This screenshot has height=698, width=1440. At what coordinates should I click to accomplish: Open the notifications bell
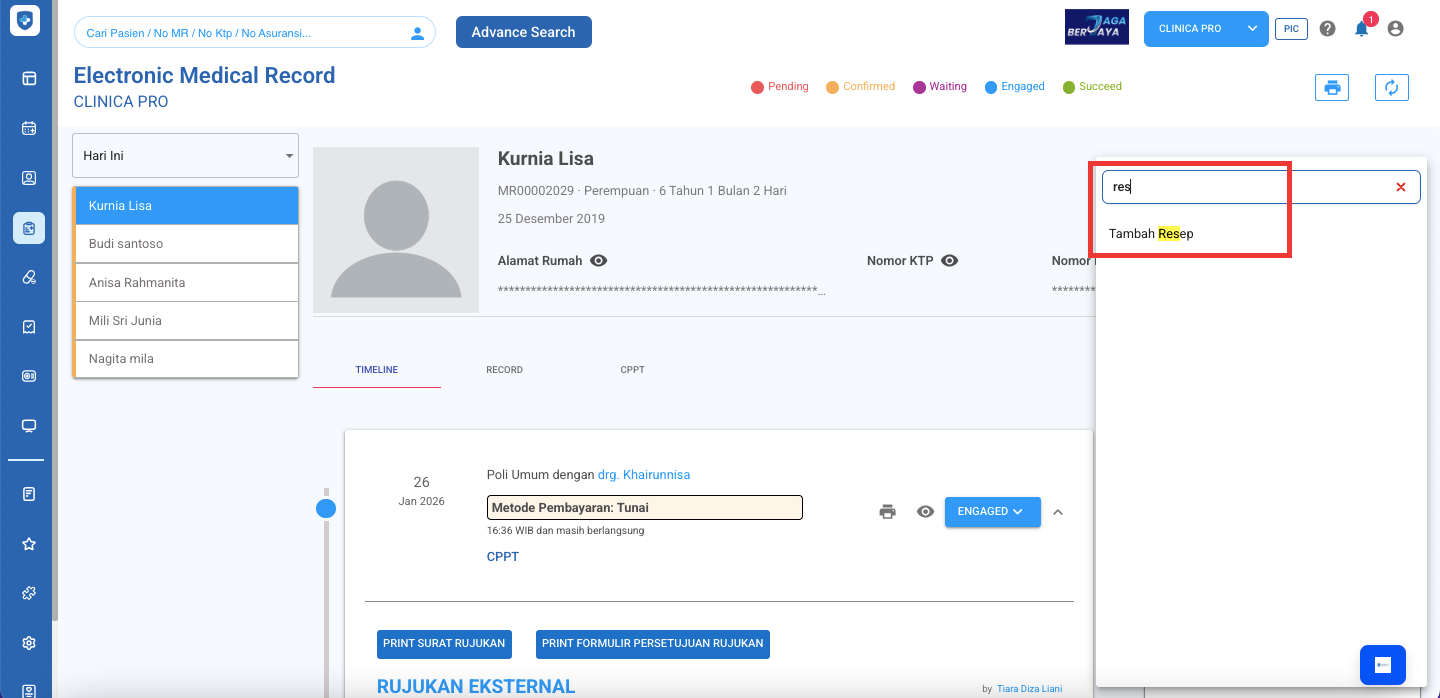(x=1361, y=29)
